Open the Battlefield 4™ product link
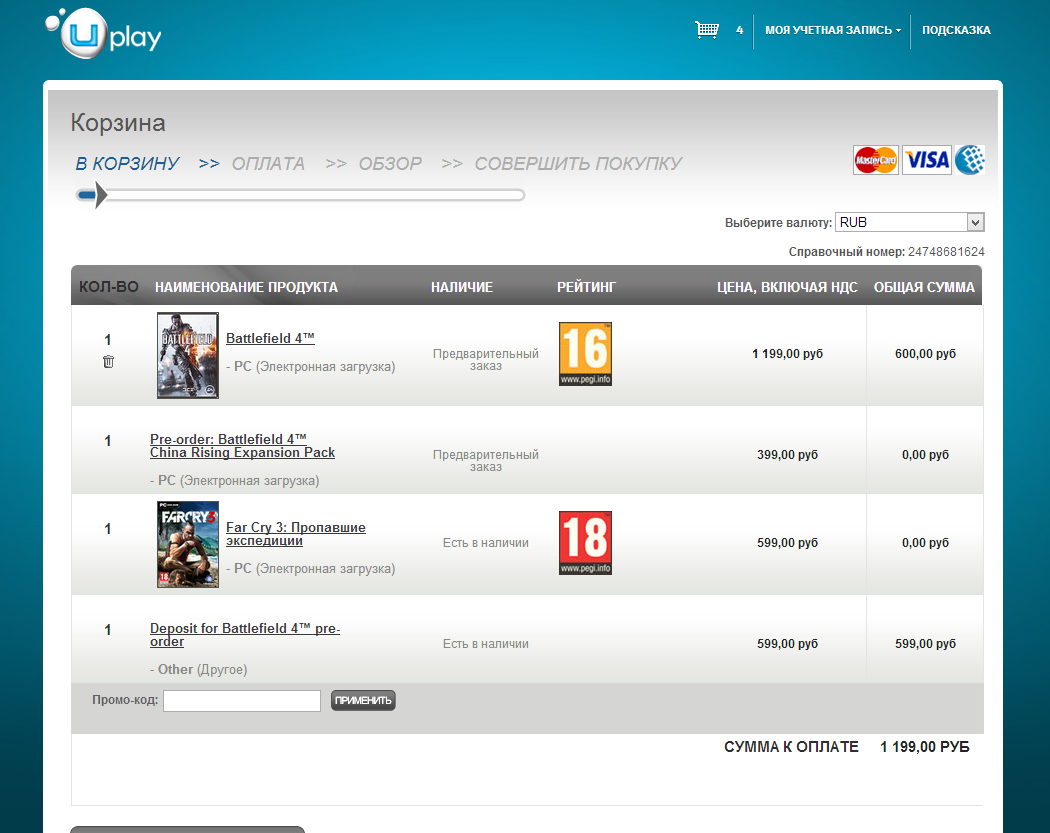1050x833 pixels. pyautogui.click(x=271, y=338)
